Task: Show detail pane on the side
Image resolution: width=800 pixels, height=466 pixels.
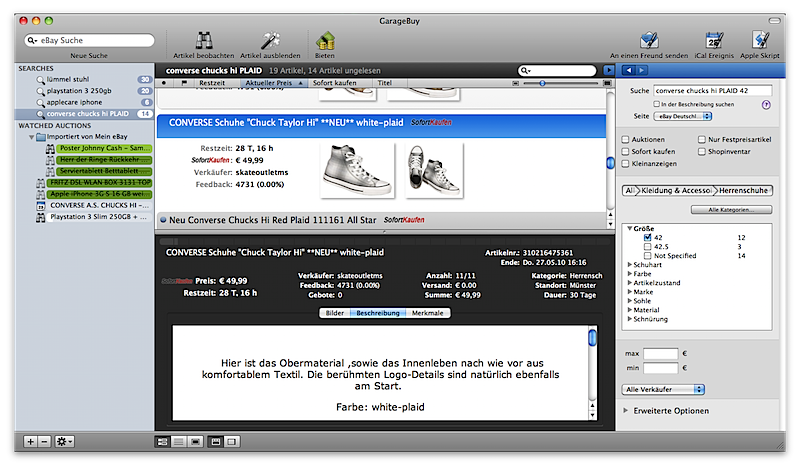Action: 232,442
